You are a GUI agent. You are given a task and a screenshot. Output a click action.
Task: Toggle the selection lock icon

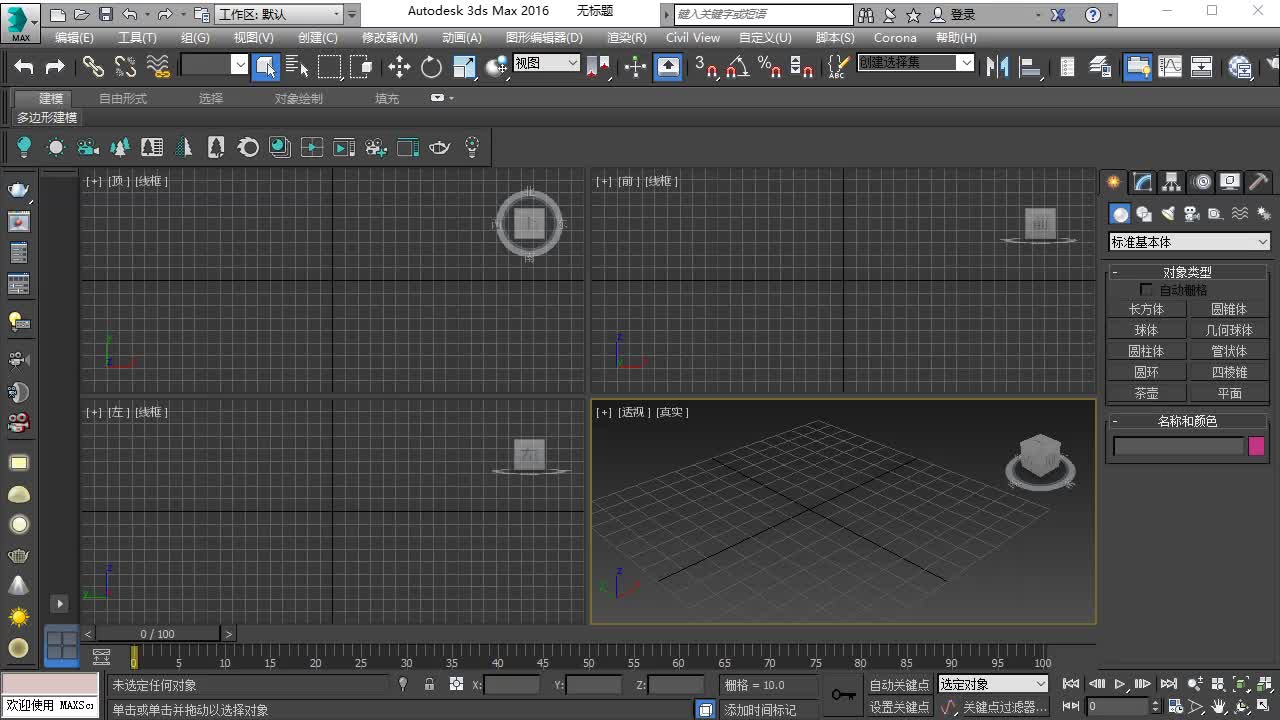429,685
